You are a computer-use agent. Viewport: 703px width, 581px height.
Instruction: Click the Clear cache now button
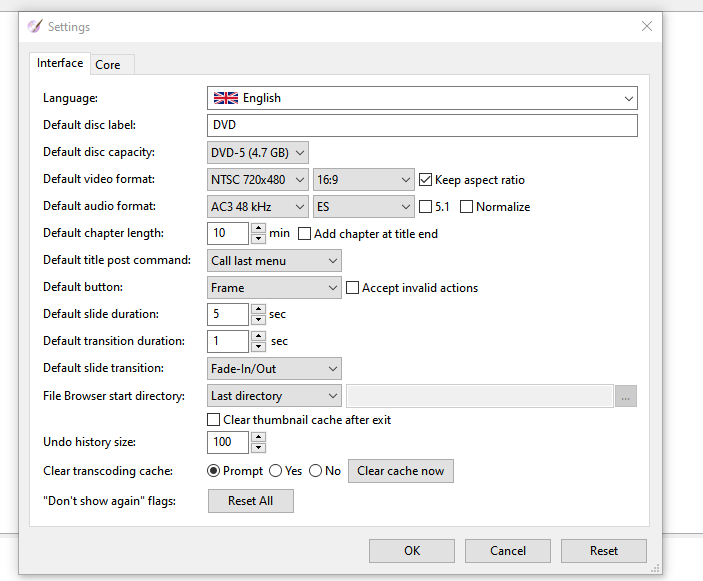(x=400, y=471)
